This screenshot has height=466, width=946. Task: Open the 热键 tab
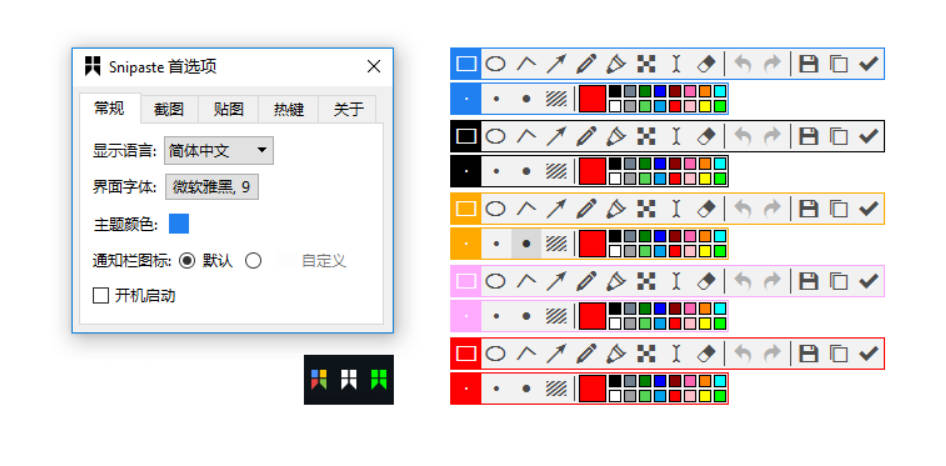[288, 109]
